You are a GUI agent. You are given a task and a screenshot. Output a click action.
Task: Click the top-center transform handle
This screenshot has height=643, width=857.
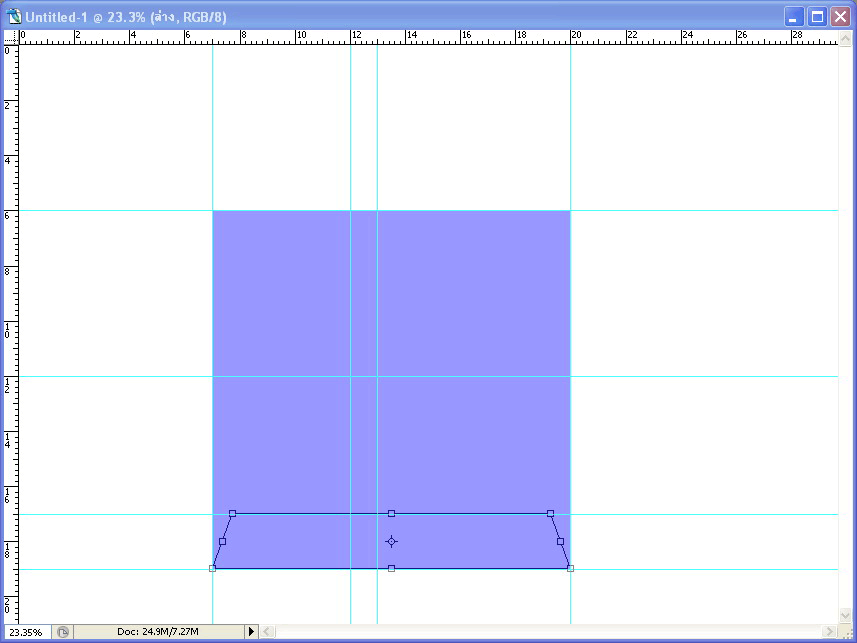pos(391,513)
